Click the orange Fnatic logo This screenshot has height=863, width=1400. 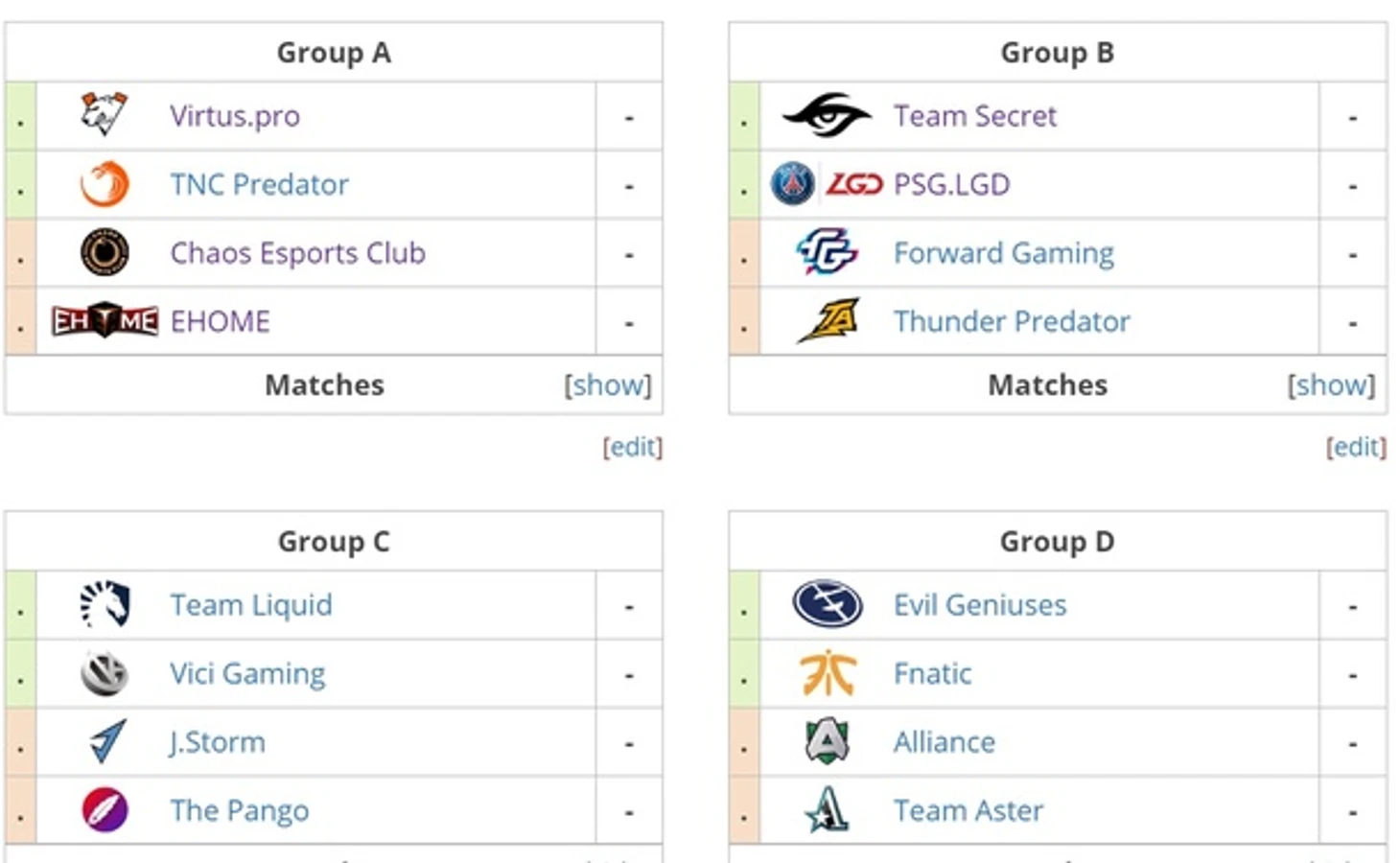tap(827, 673)
